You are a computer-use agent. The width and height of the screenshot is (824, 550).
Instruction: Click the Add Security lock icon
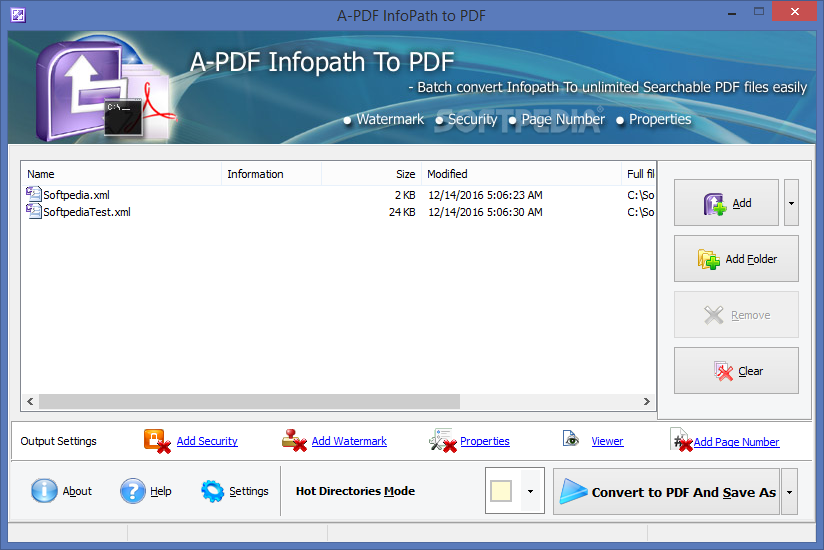point(157,441)
